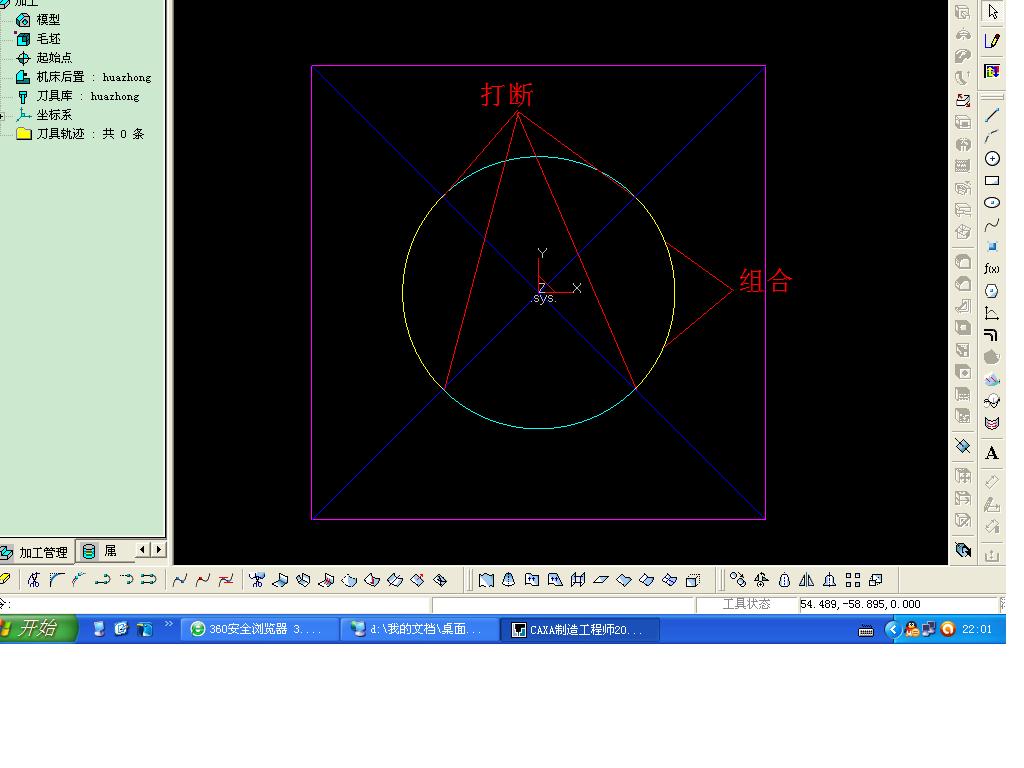Select the ellipse drawing tool
The width and height of the screenshot is (1024, 768).
[x=992, y=203]
